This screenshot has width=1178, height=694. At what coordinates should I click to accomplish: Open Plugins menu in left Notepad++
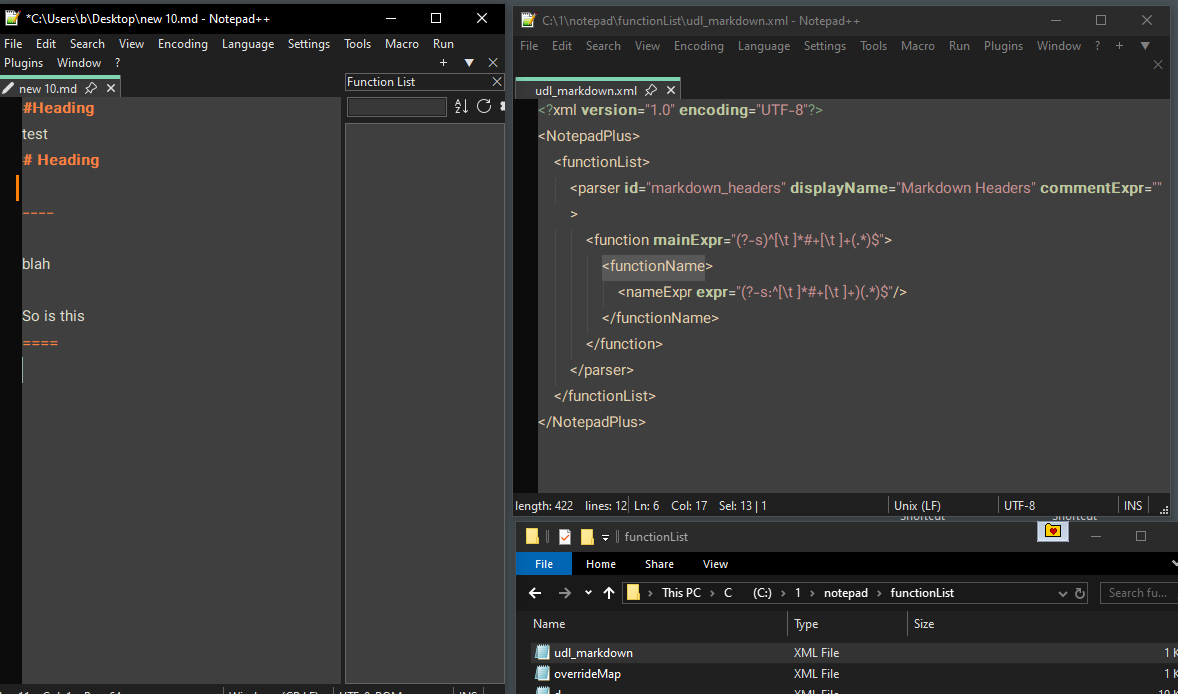23,63
